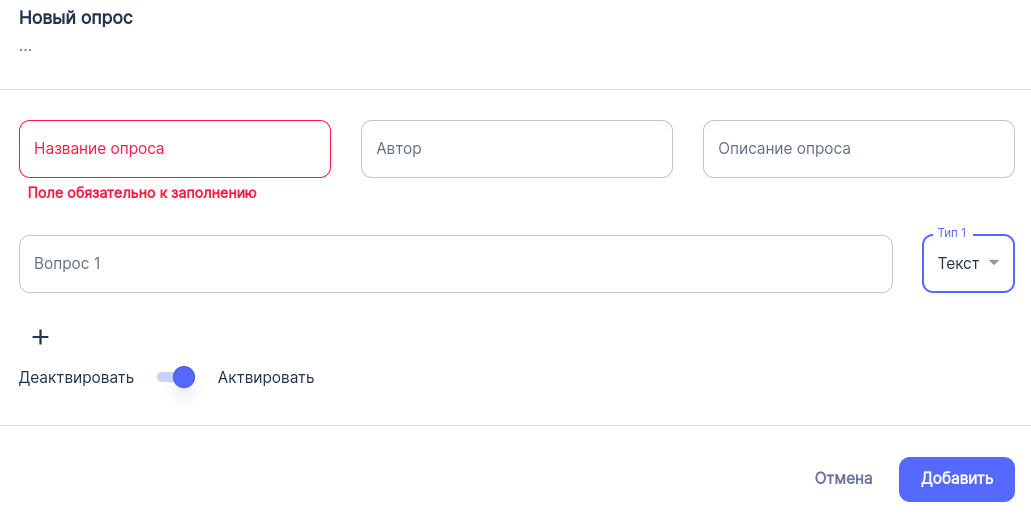Click the "Новый опрос" heading
1031x514 pixels.
[76, 17]
